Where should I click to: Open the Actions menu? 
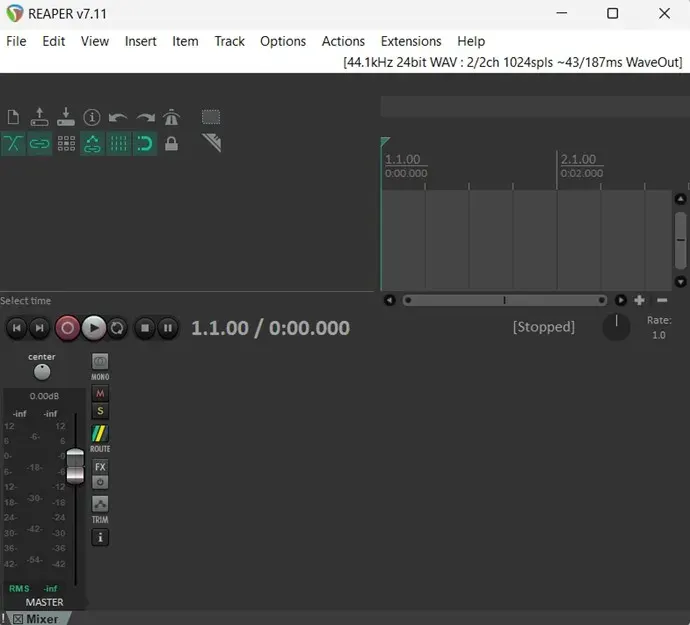343,41
